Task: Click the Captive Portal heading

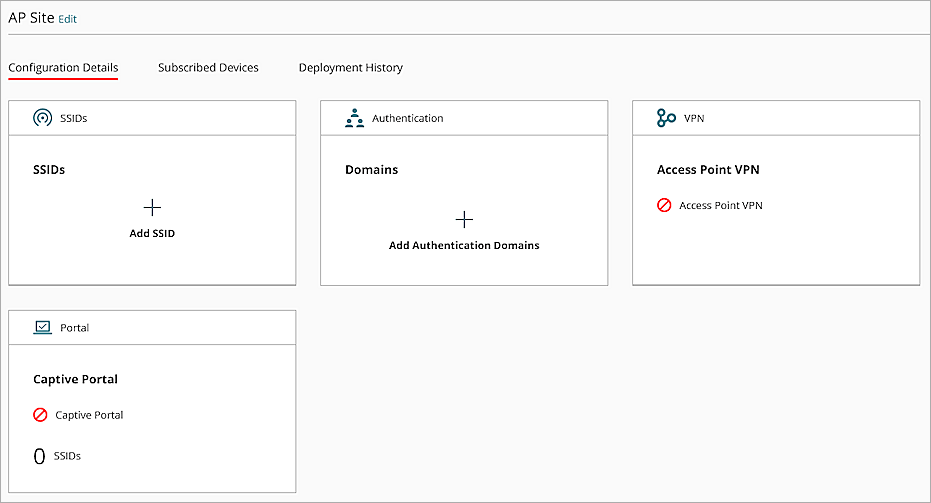Action: click(x=76, y=379)
